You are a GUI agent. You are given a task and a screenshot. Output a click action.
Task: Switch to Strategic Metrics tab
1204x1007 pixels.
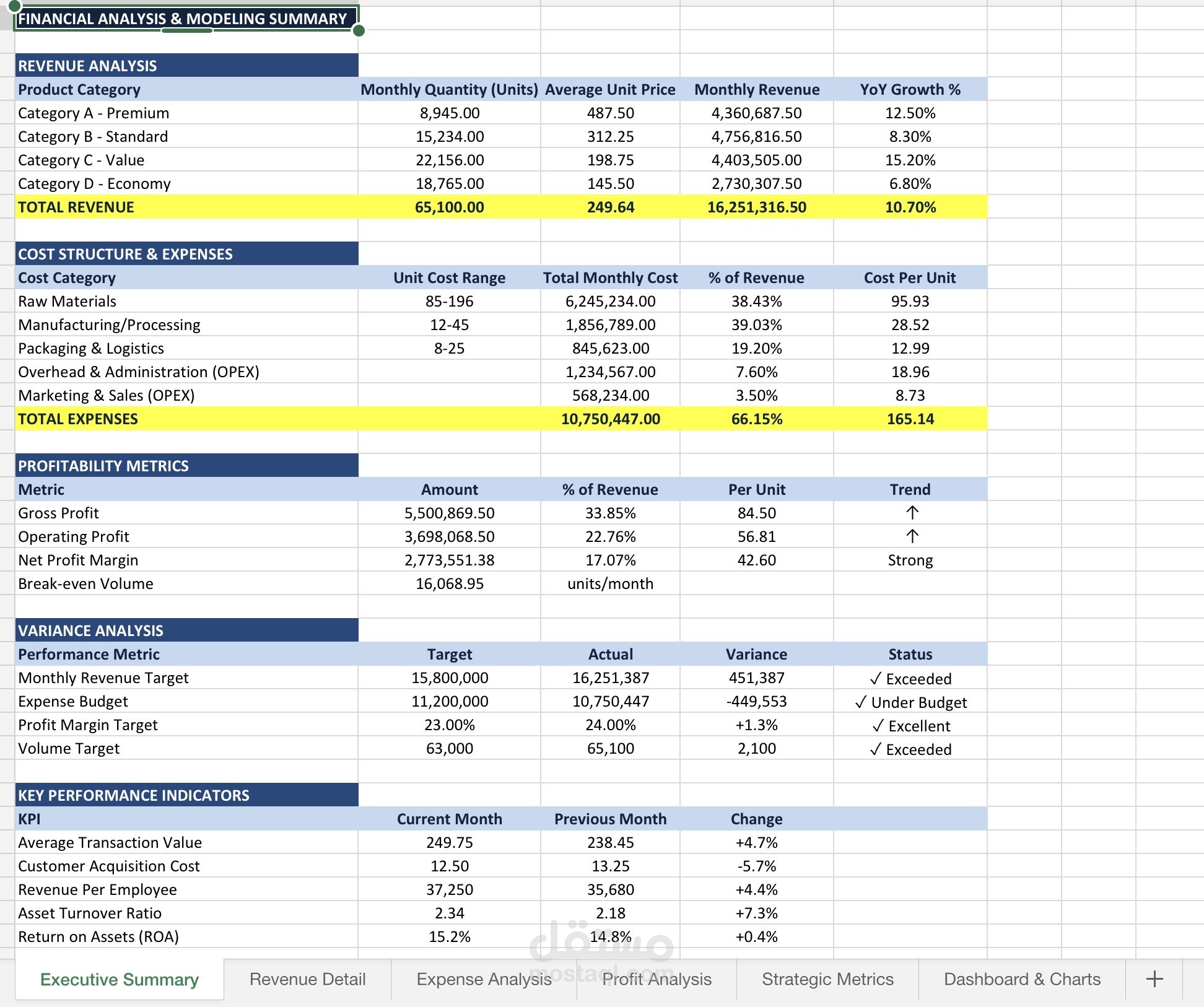pyautogui.click(x=827, y=979)
